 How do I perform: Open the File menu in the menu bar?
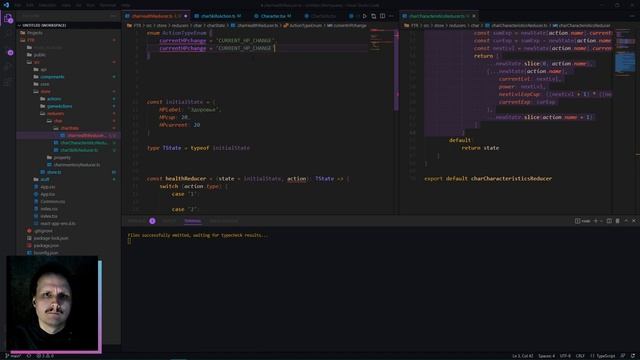pyautogui.click(x=18, y=5)
